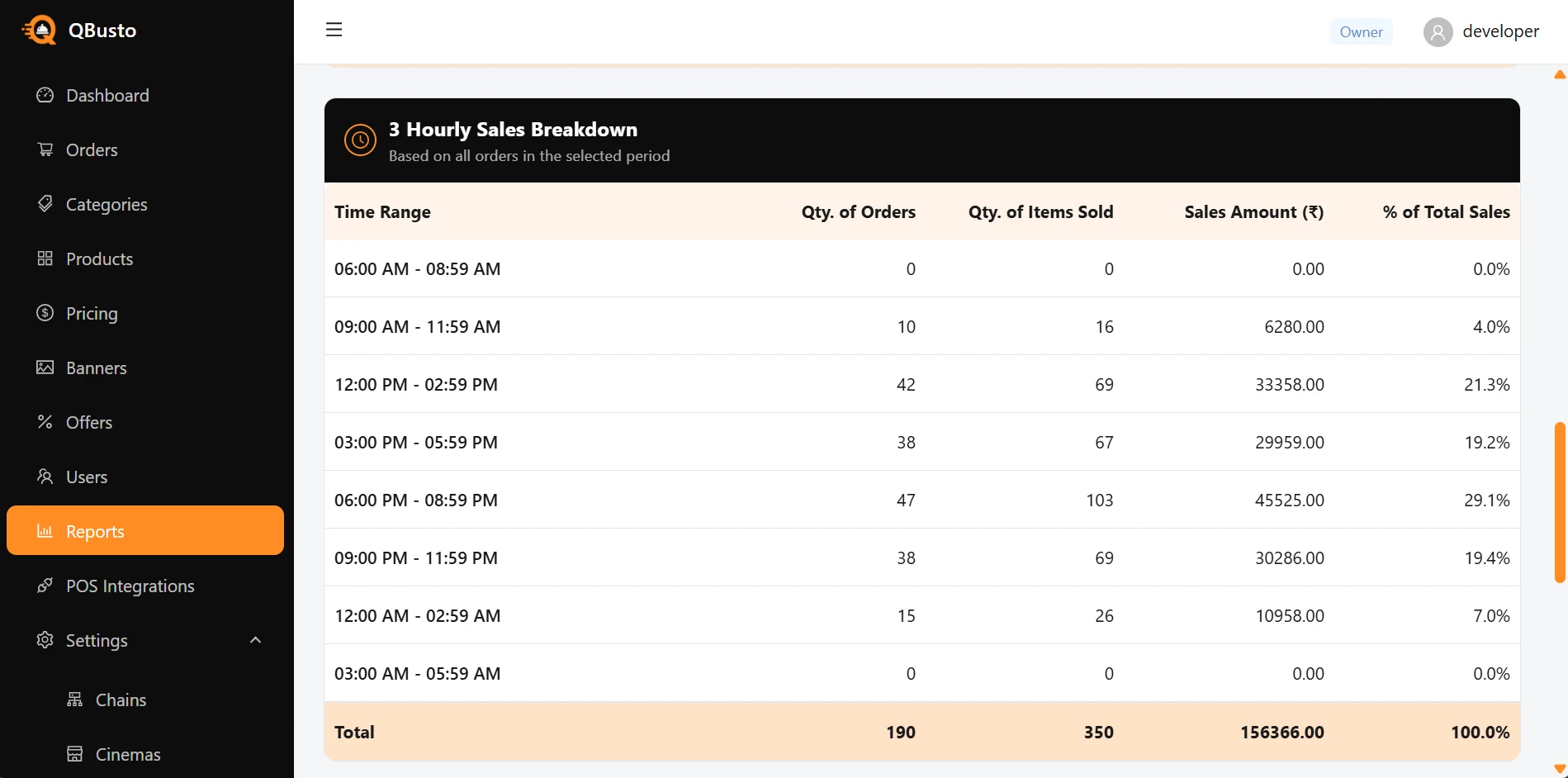This screenshot has height=778, width=1568.
Task: Click the Orders cart icon
Action: (x=45, y=149)
